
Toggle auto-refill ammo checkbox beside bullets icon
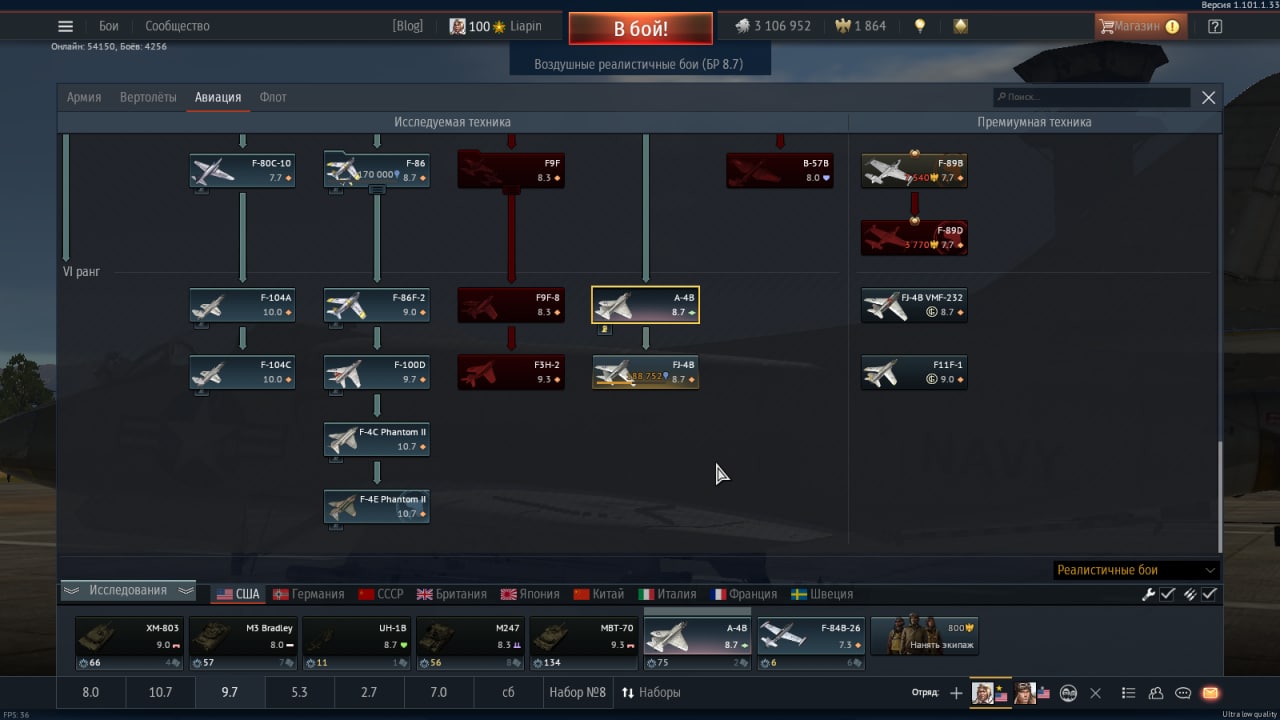1209,594
